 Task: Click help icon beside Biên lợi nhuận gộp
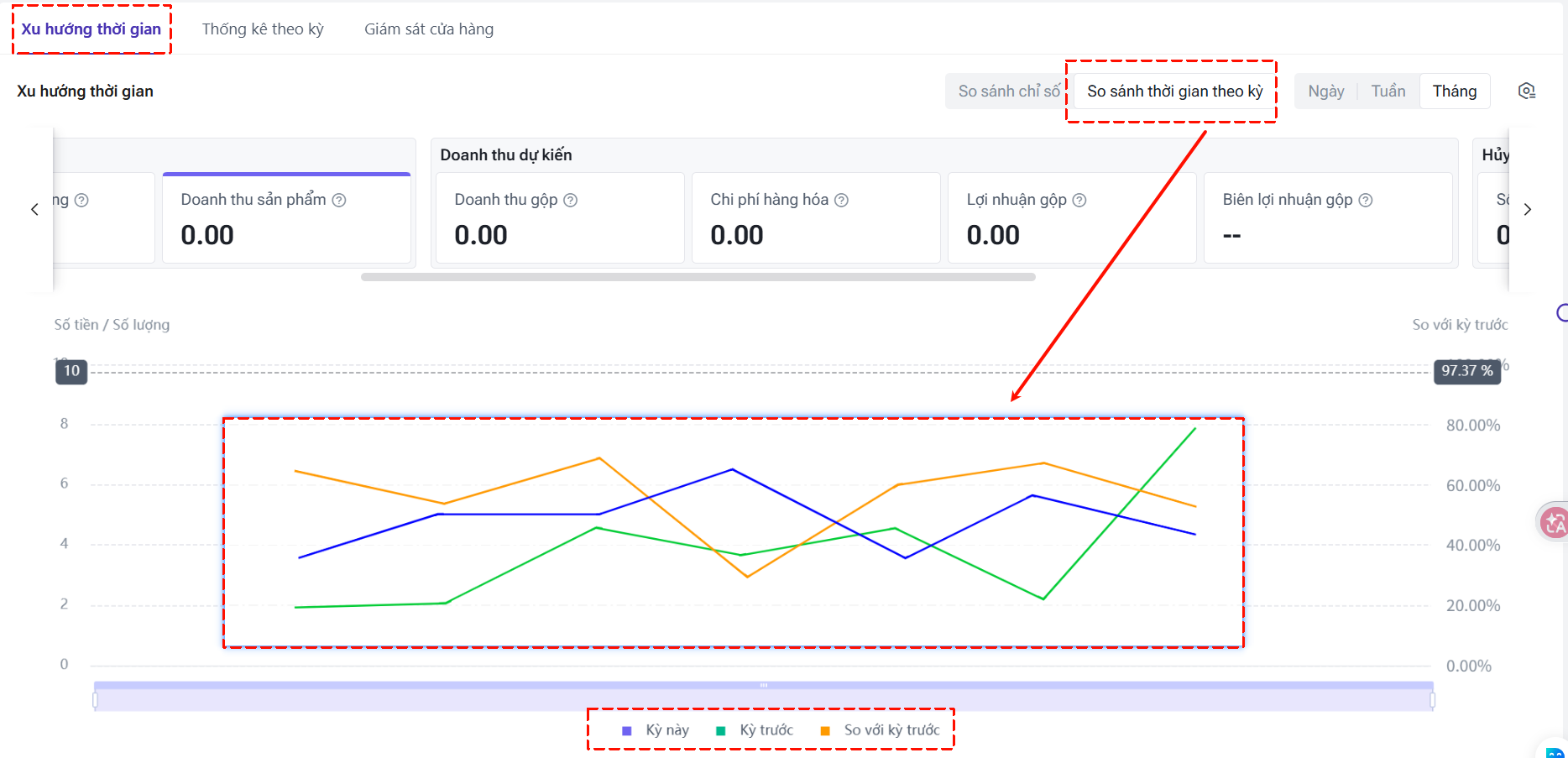pos(1366,200)
